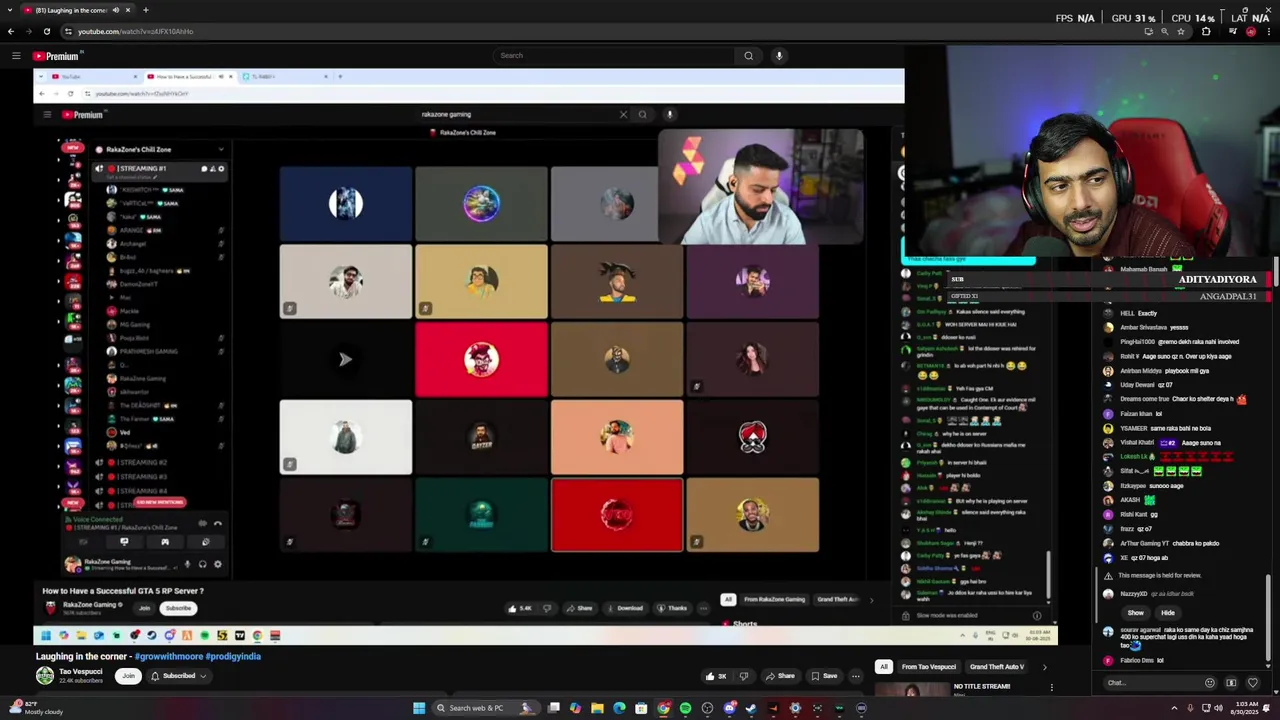
Task: Go back to the previous page
Action: click(x=11, y=31)
